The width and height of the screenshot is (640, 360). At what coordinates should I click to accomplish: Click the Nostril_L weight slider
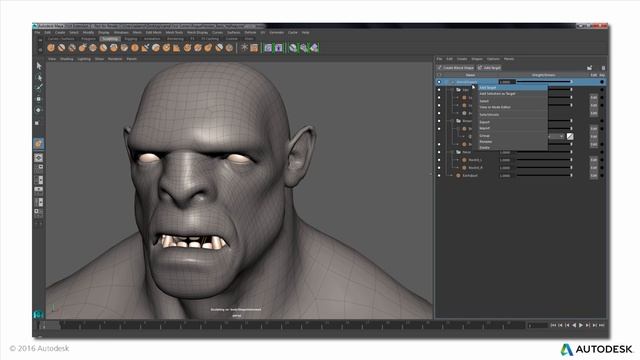[x=544, y=160]
